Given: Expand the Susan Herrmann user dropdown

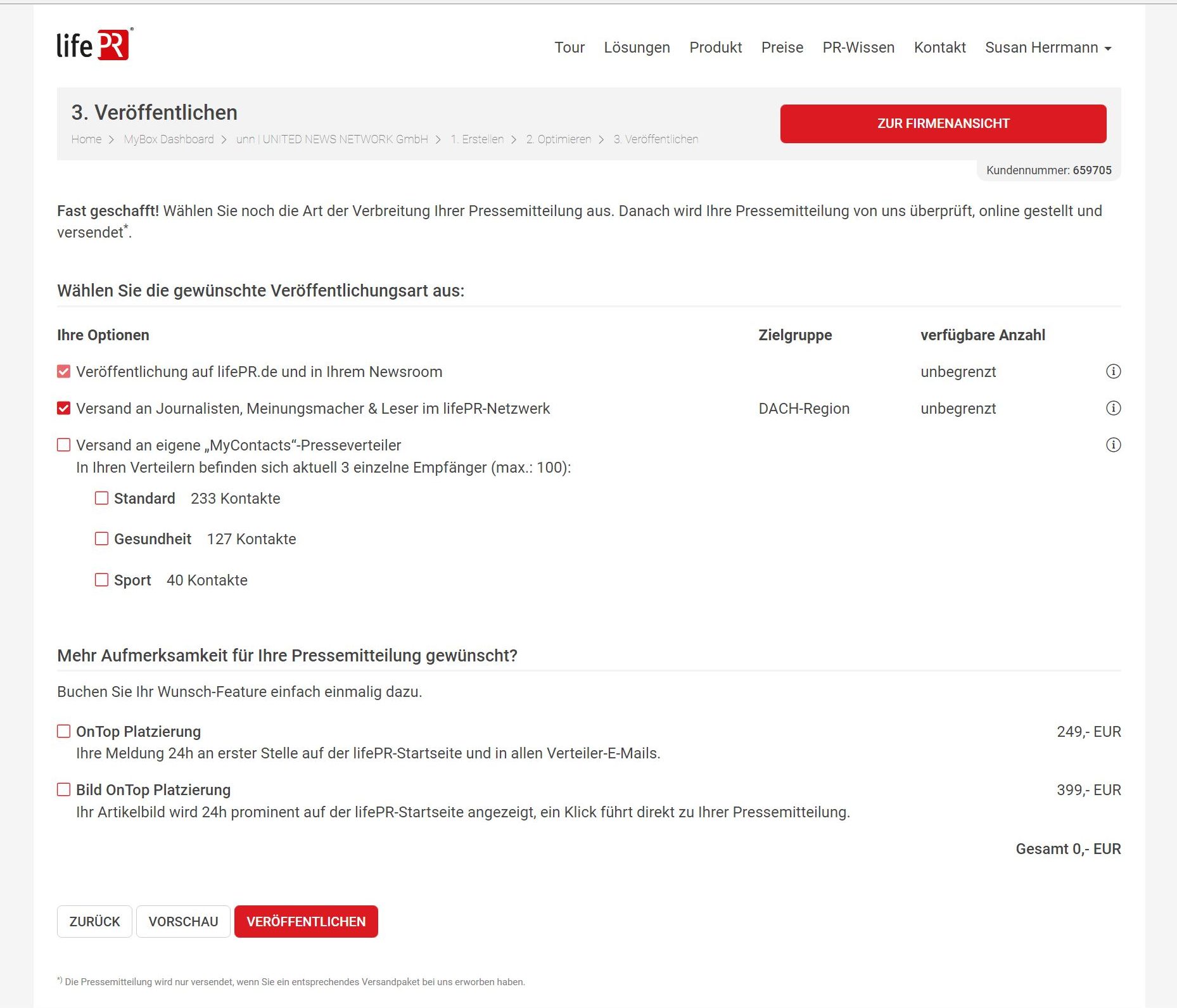Looking at the screenshot, I should click(1048, 48).
